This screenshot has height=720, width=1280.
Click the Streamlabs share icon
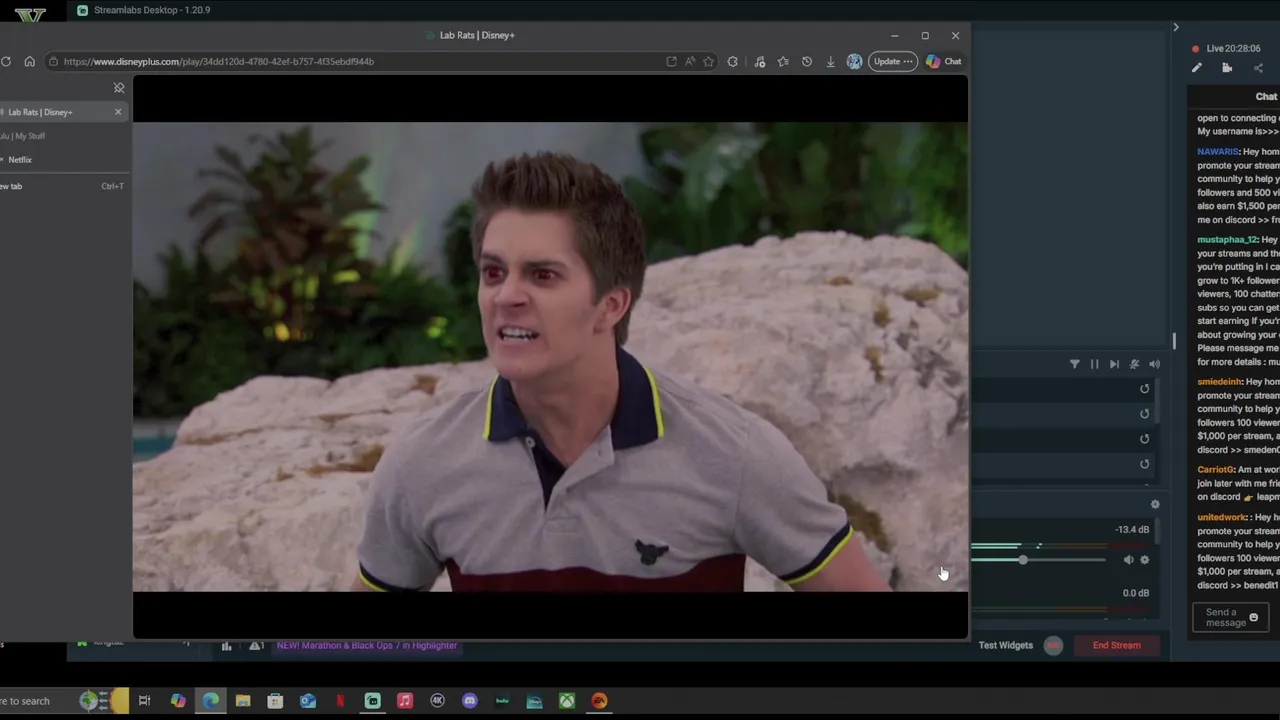1258,68
